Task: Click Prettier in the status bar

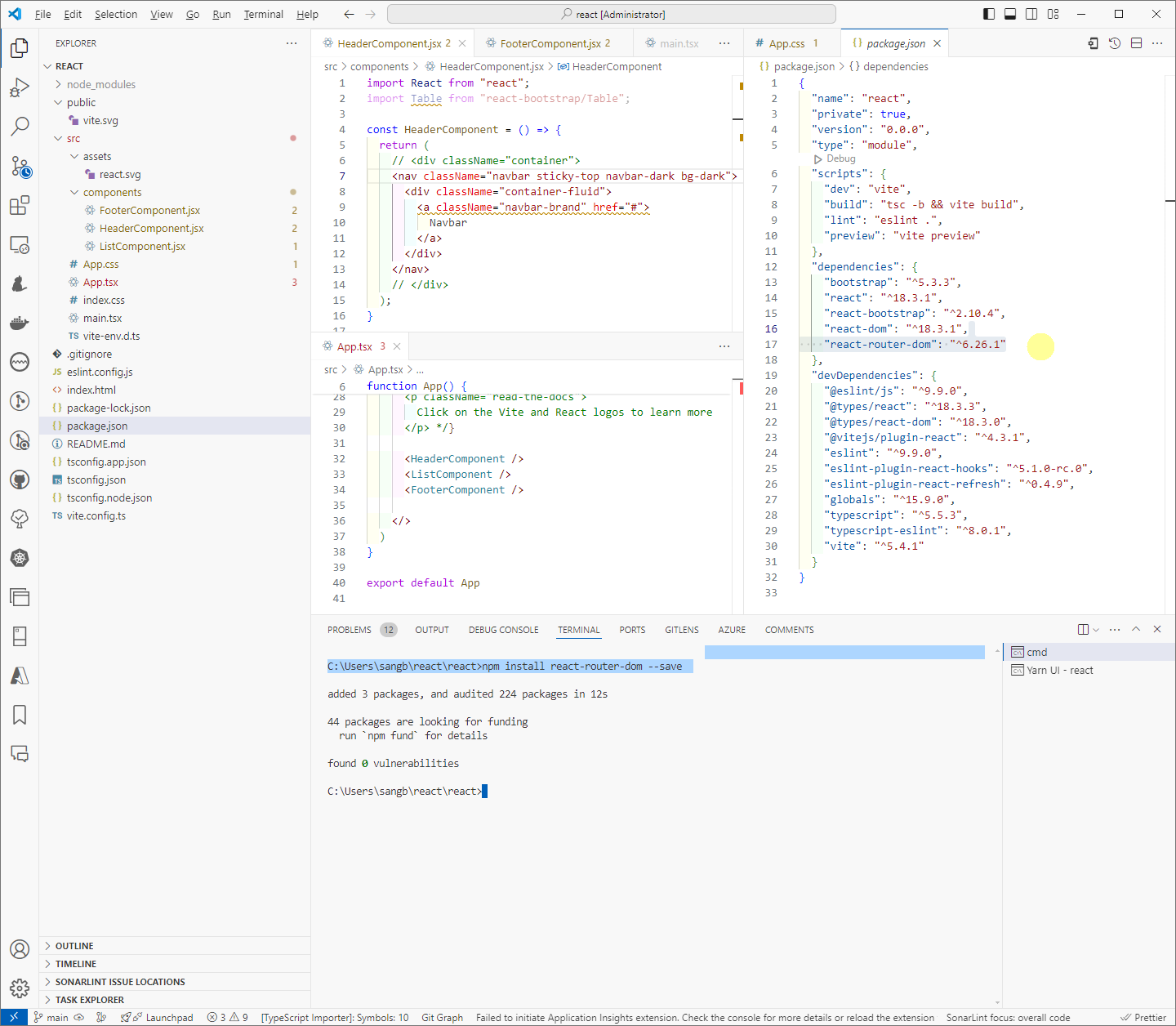Action: click(1143, 1018)
